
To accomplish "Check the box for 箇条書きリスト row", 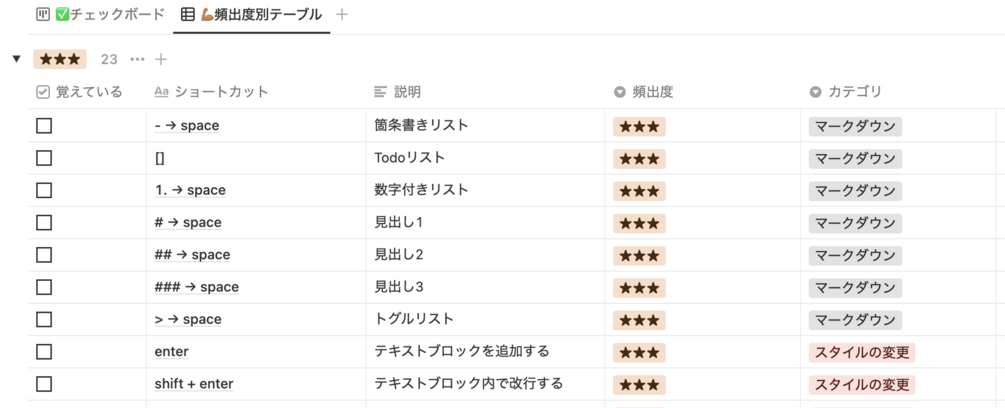I will [44, 126].
